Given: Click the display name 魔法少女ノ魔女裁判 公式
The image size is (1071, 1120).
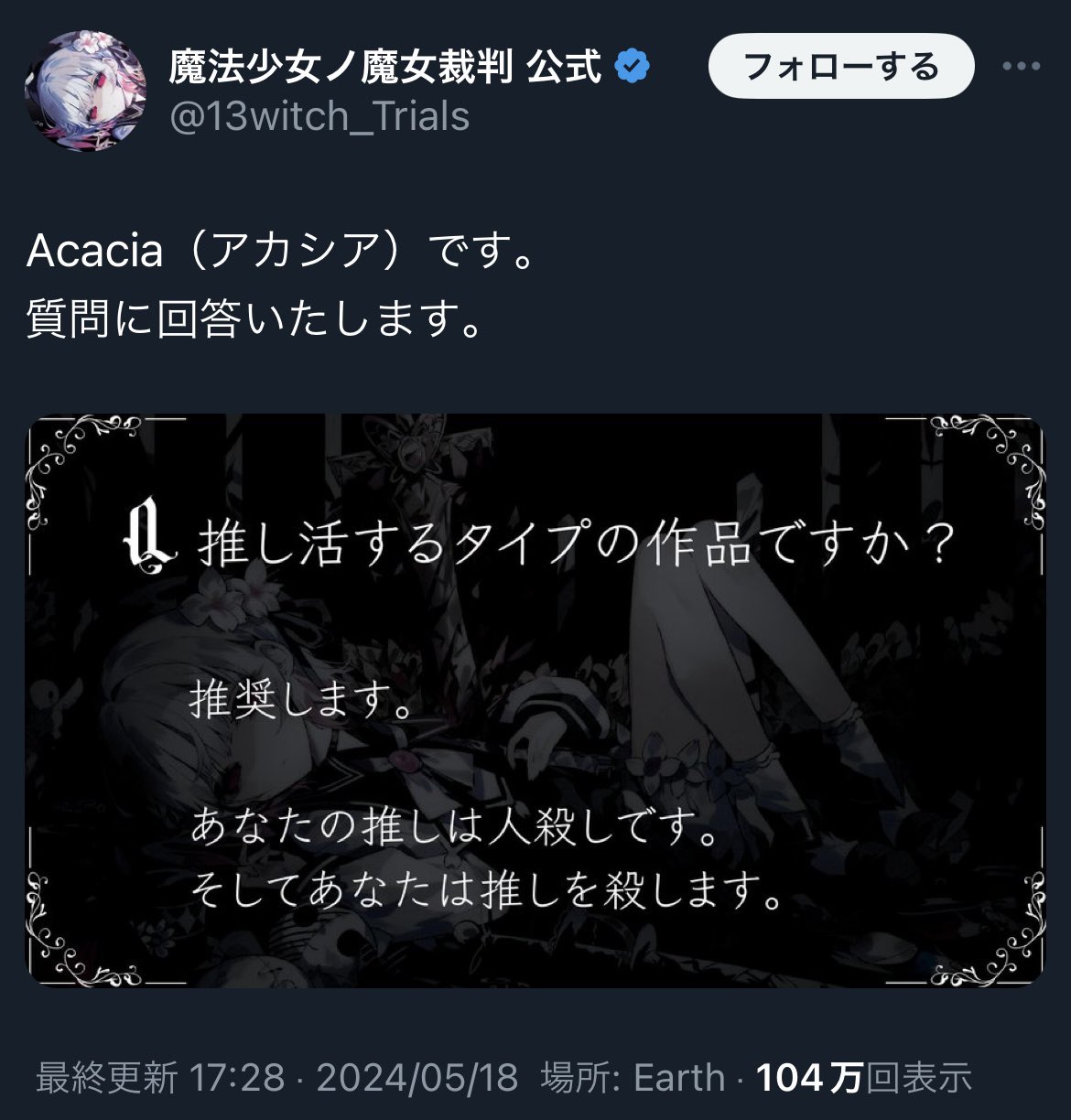Looking at the screenshot, I should coord(385,68).
